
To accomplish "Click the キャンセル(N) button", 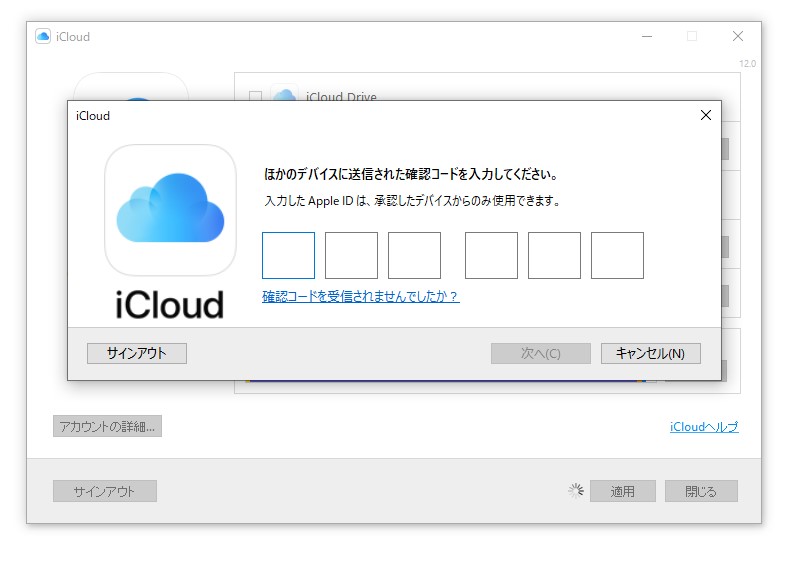I will point(651,353).
